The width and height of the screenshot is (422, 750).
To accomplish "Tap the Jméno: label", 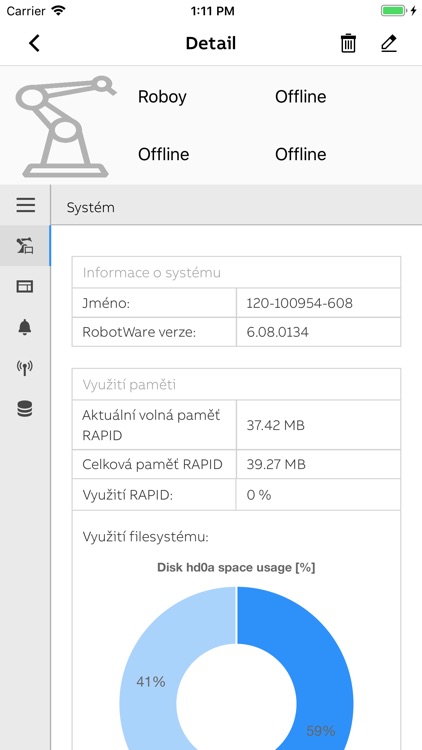I will [106, 303].
